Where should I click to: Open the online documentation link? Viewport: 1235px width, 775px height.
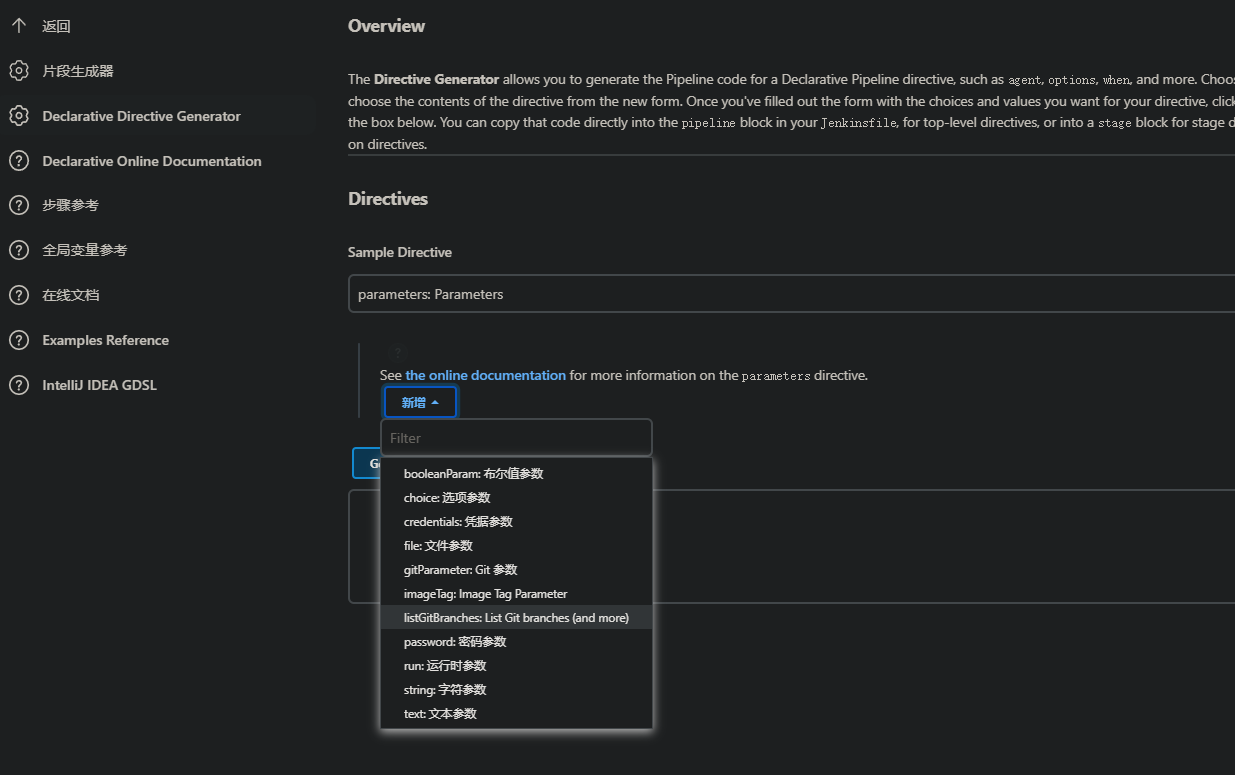[x=485, y=376]
